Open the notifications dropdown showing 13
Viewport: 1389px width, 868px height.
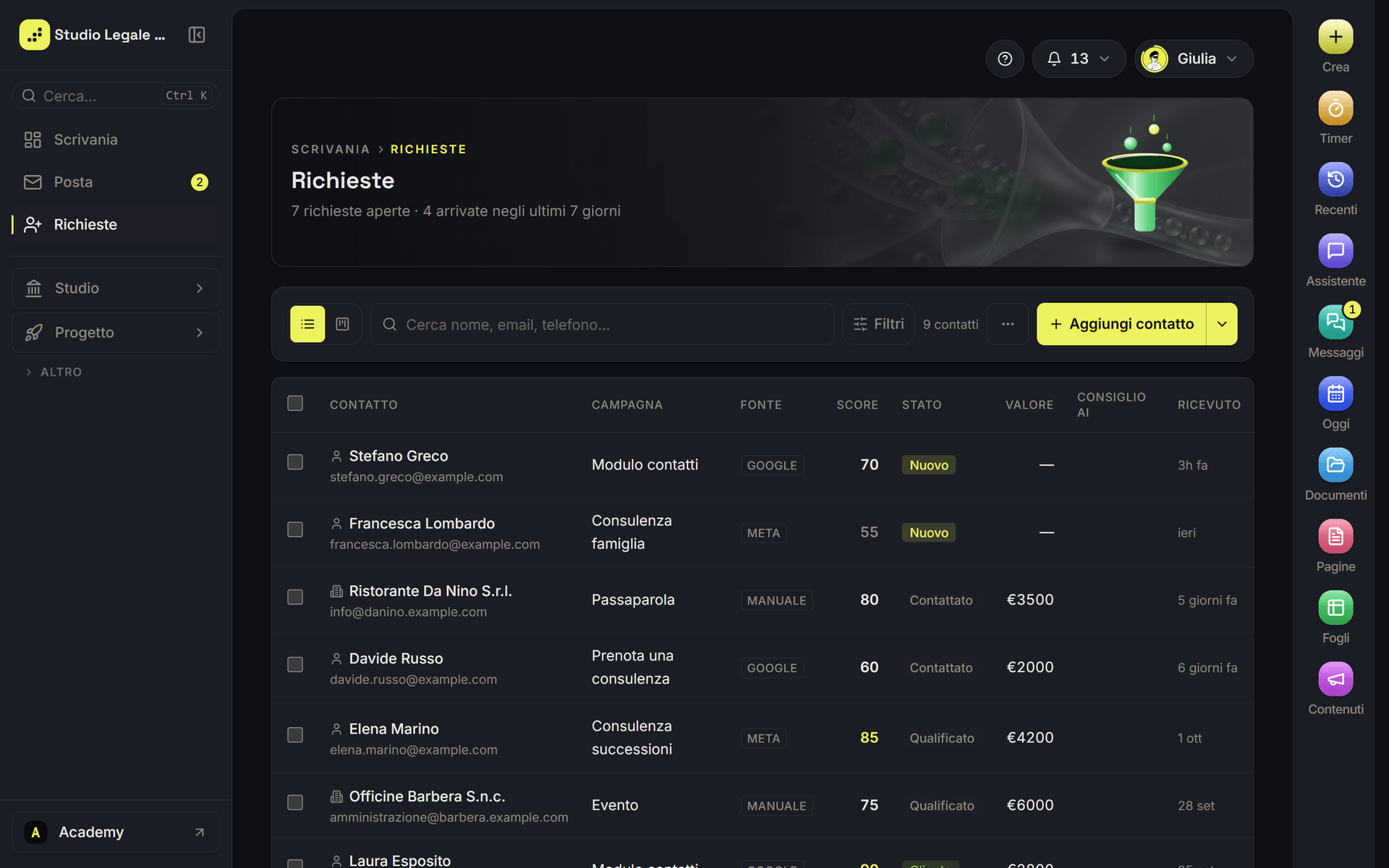(x=1079, y=59)
